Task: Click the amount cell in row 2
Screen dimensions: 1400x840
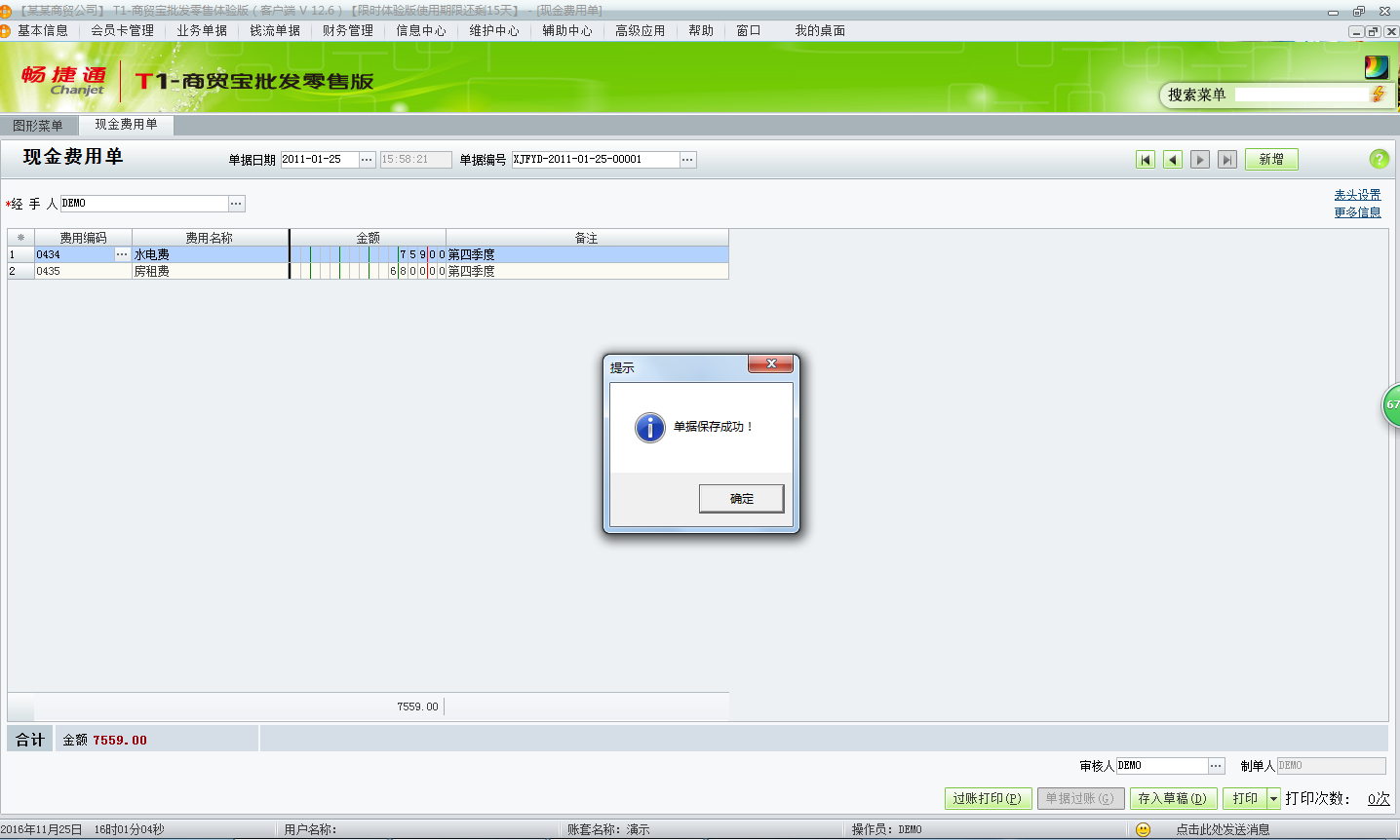Action: [368, 271]
